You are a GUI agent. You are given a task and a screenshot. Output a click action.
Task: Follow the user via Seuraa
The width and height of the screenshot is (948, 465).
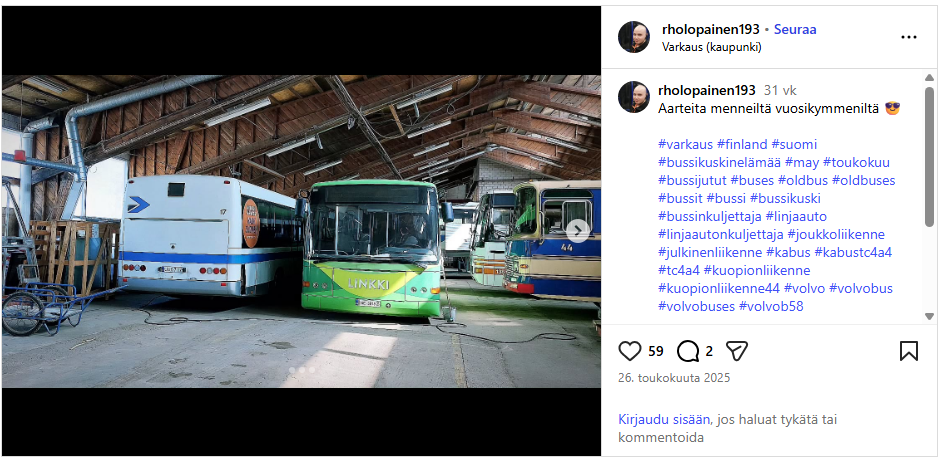coord(795,29)
